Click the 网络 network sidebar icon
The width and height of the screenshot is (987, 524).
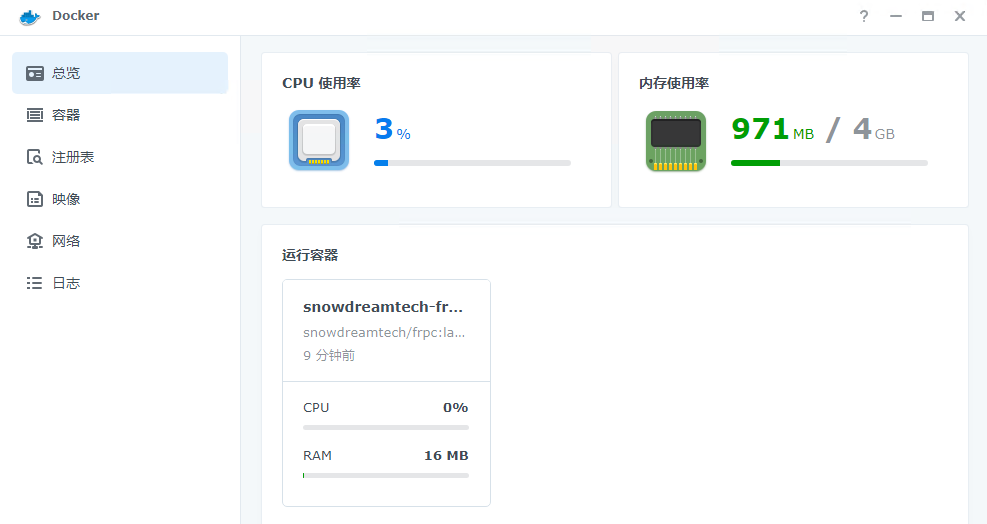(x=35, y=241)
